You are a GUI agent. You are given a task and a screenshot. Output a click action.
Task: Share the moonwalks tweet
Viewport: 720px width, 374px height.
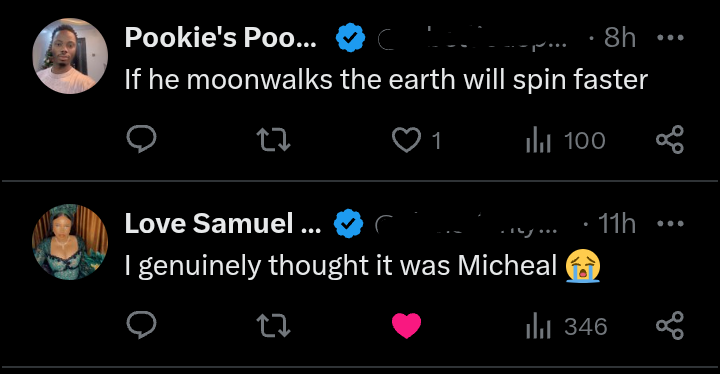pos(670,139)
